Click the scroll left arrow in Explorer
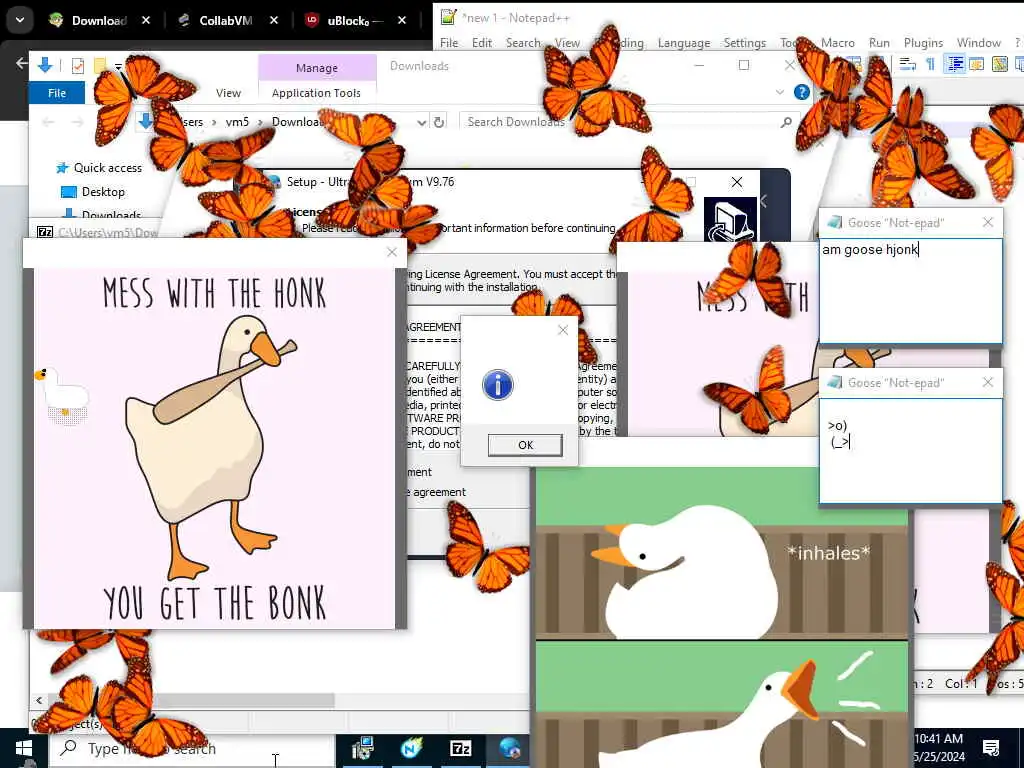 [x=39, y=701]
